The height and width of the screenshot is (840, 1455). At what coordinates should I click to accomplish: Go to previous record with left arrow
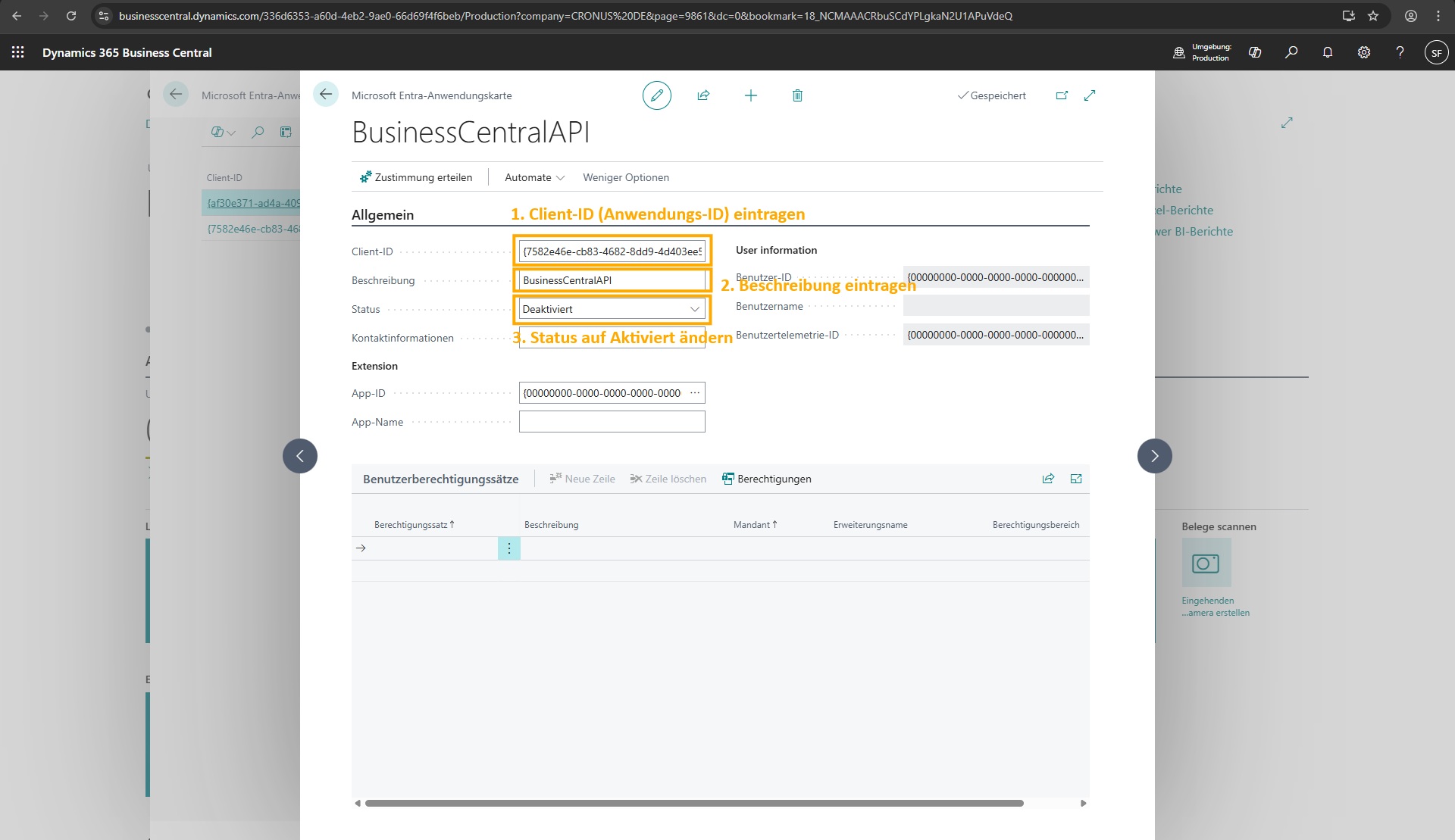point(300,456)
